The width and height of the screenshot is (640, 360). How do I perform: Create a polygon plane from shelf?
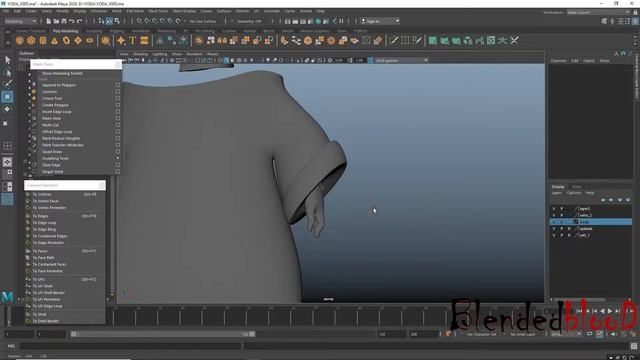(x=78, y=40)
